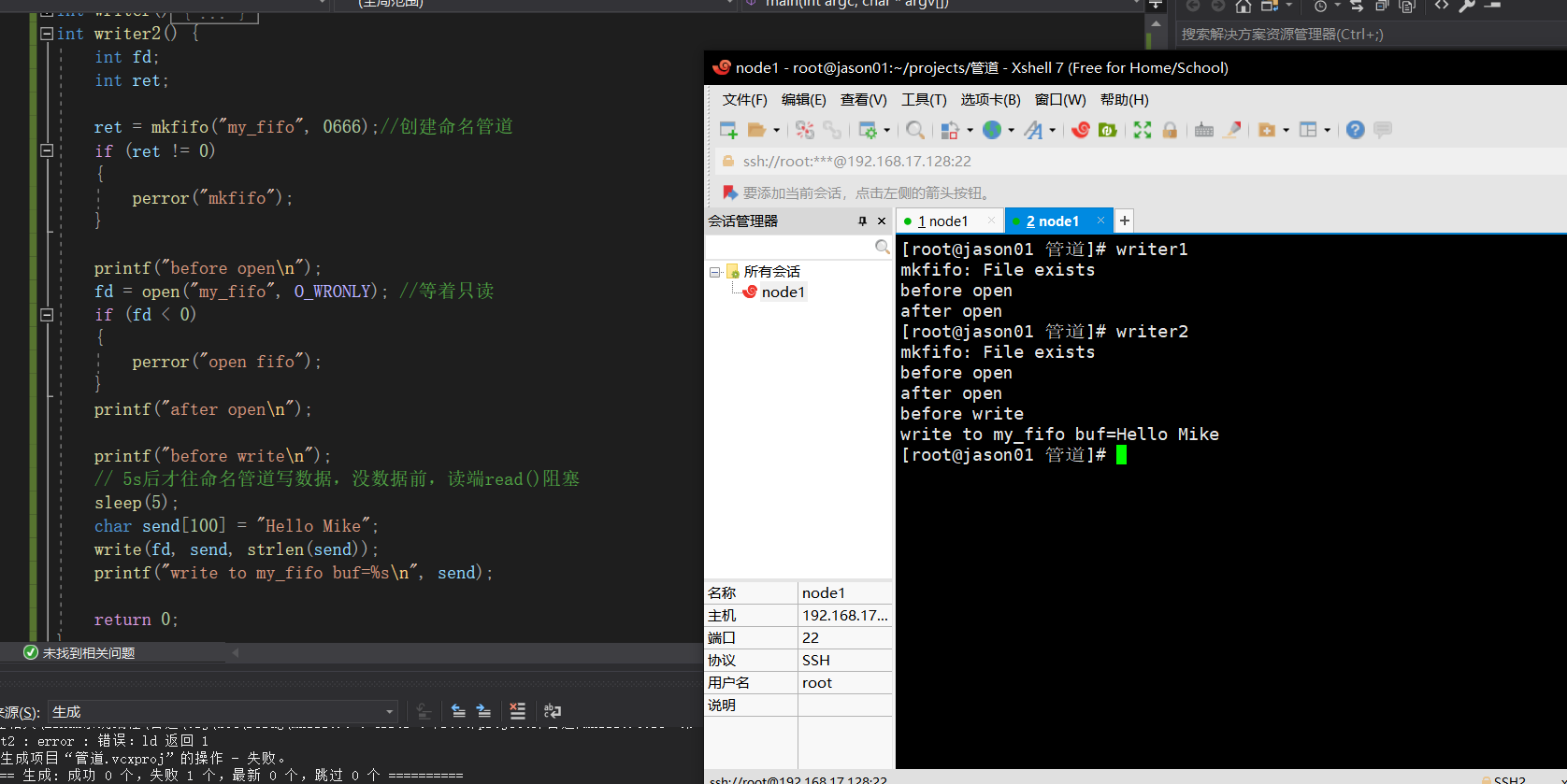This screenshot has width=1567, height=784.
Task: Open the 编辑(E) menu in Xshell
Action: (804, 100)
